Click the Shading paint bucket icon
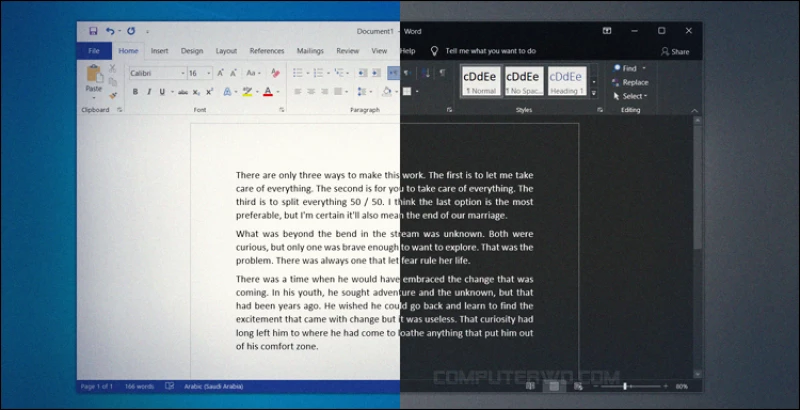The height and width of the screenshot is (410, 800). coord(386,92)
